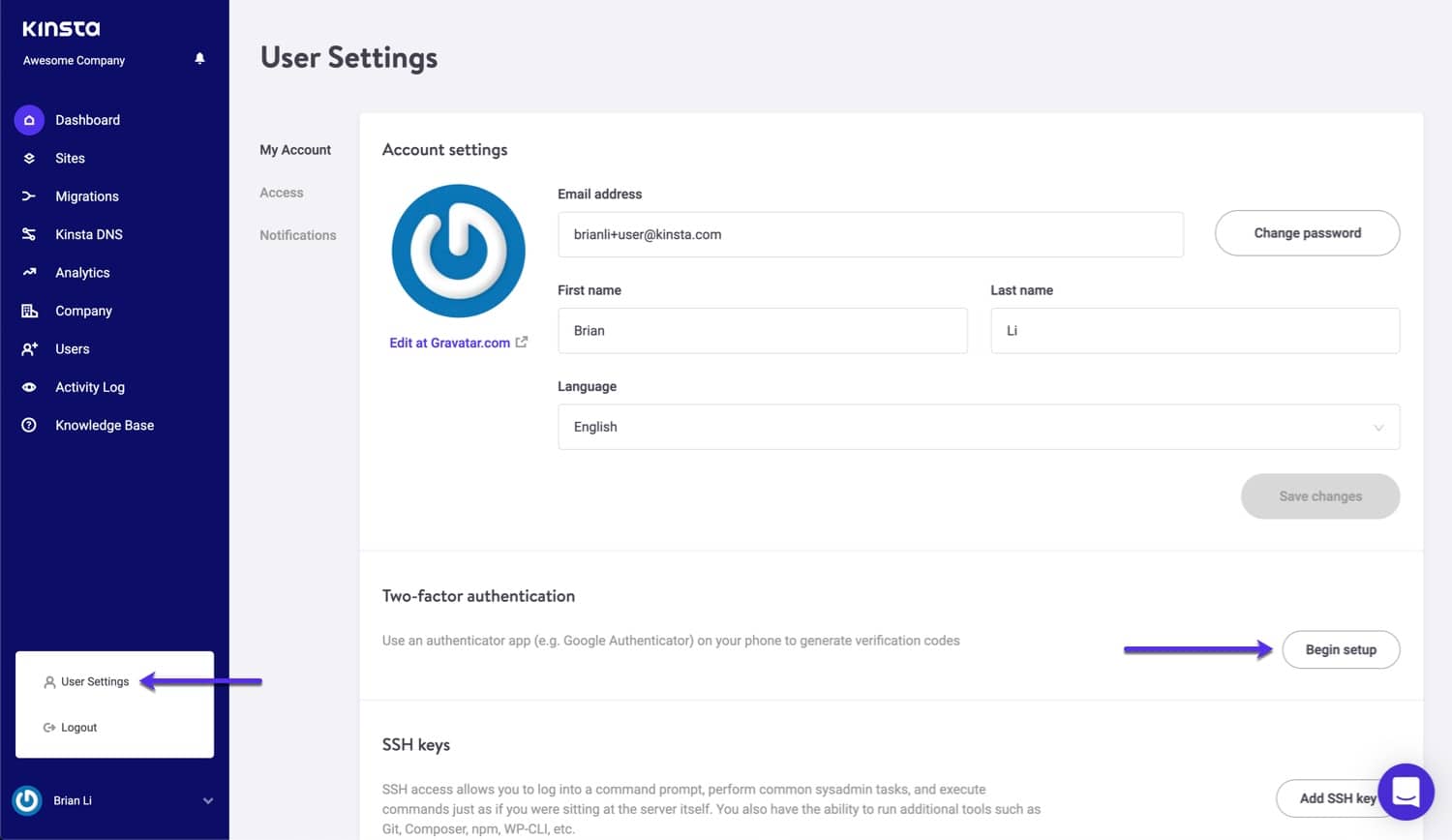View the Analytics section
1452x840 pixels.
(81, 272)
